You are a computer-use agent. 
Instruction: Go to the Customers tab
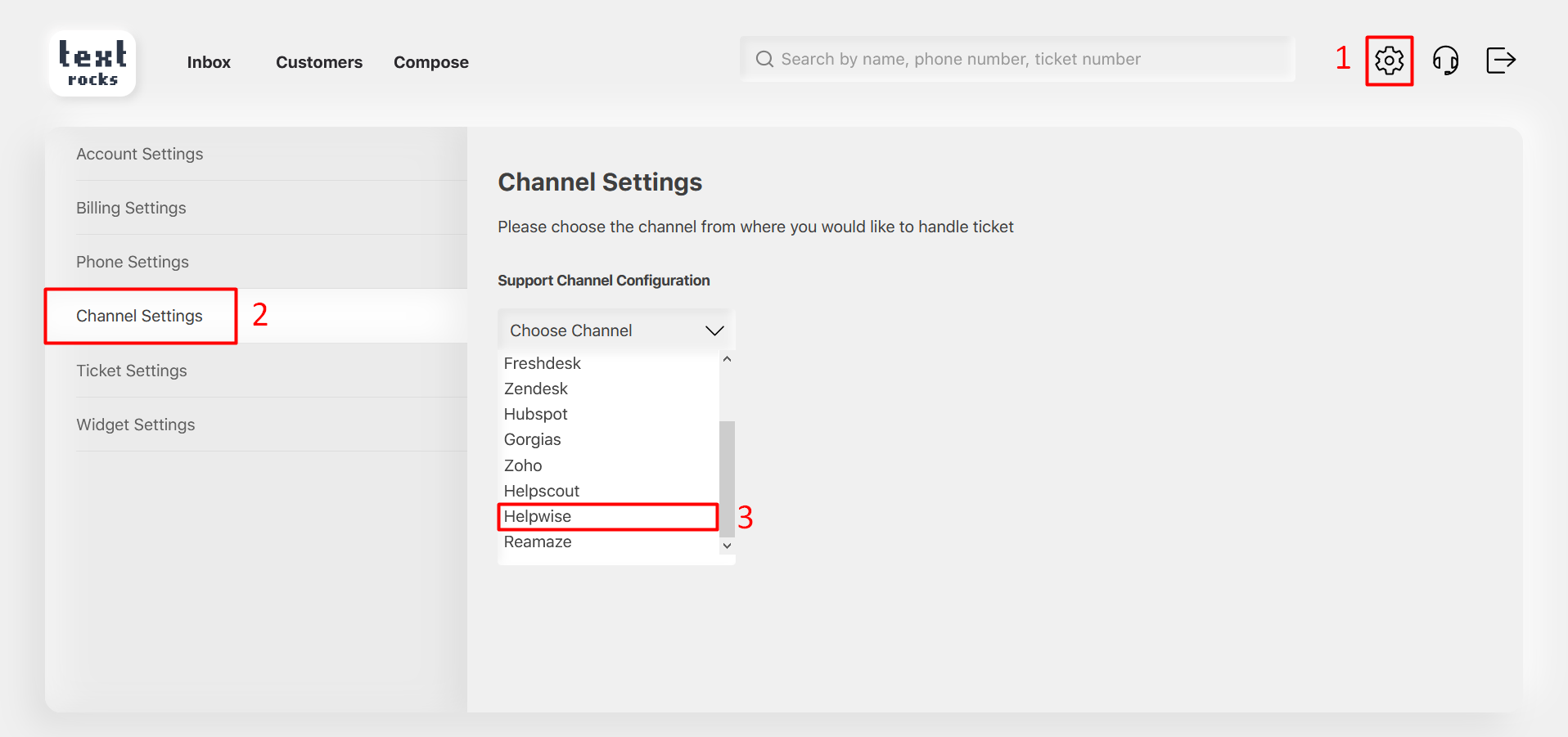(318, 62)
